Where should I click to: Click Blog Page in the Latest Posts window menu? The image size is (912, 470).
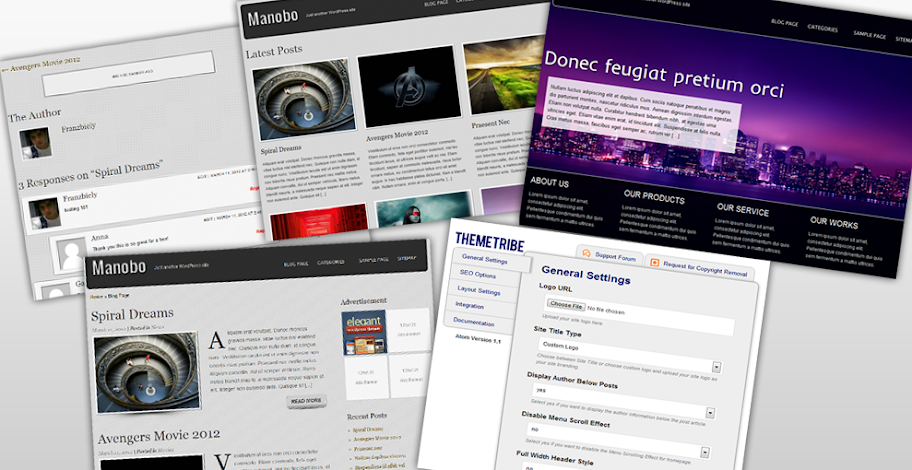436,3
